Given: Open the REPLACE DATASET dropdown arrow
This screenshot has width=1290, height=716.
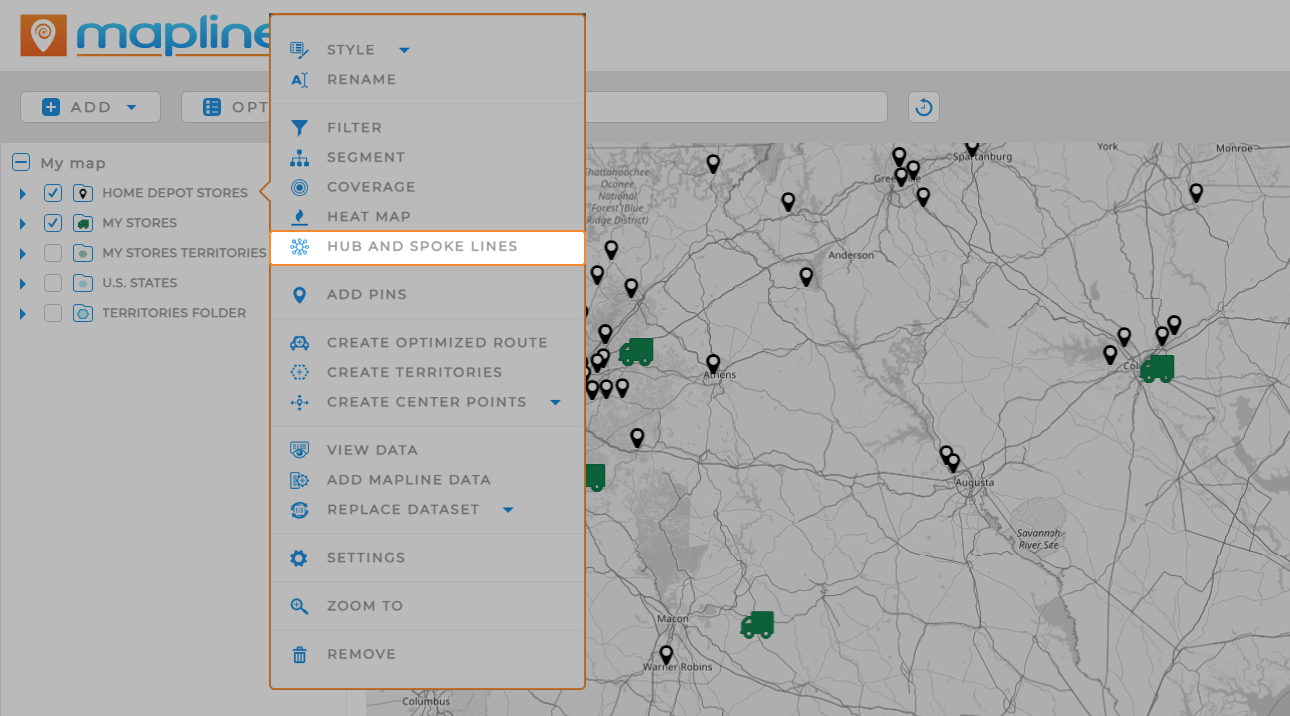Looking at the screenshot, I should [508, 509].
